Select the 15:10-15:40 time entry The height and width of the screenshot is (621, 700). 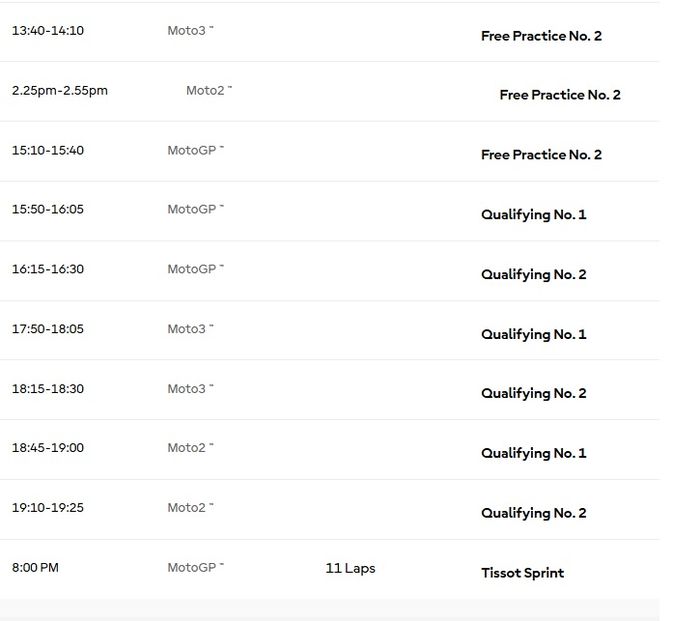[x=48, y=151]
